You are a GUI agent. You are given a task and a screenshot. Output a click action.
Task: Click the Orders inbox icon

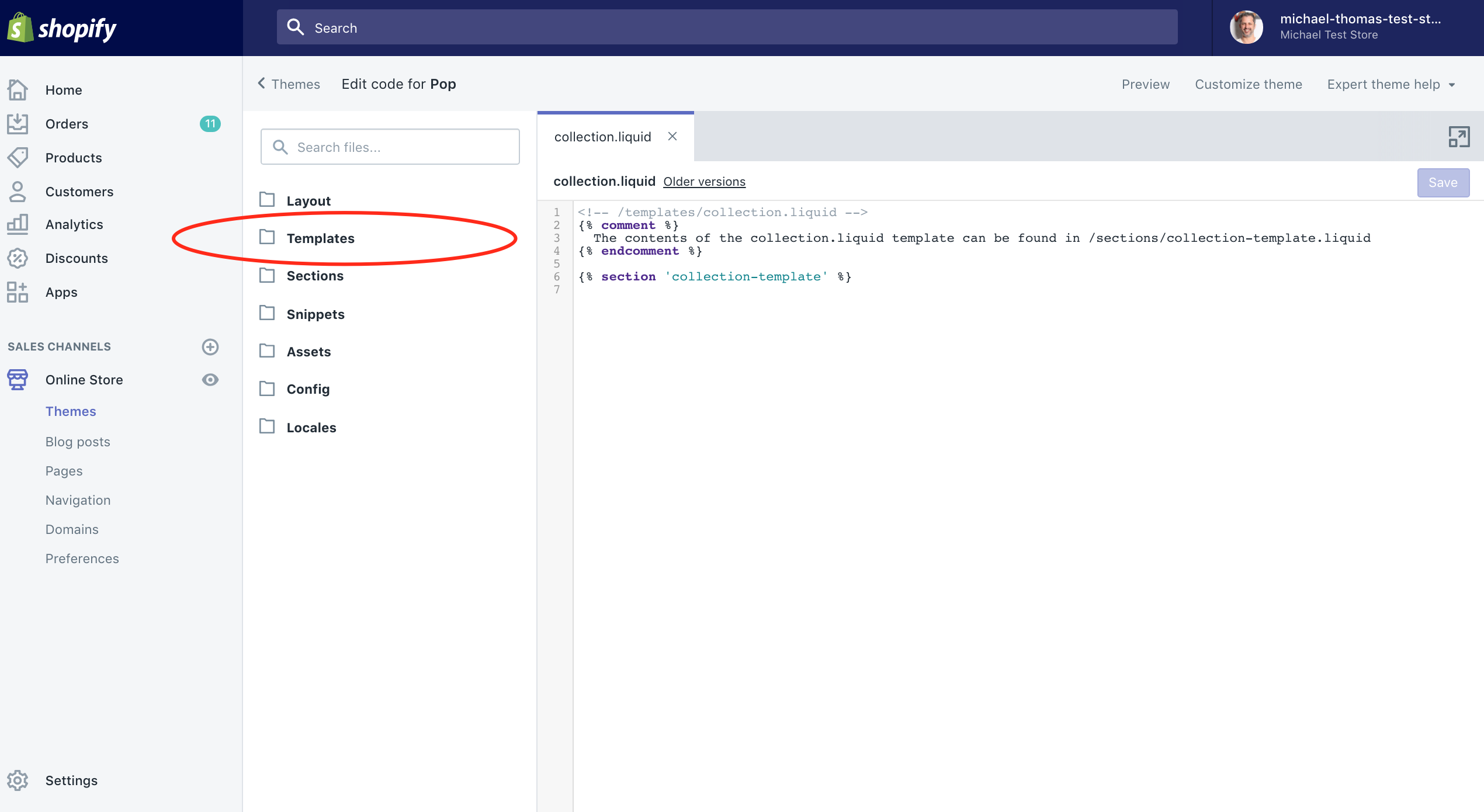18,124
